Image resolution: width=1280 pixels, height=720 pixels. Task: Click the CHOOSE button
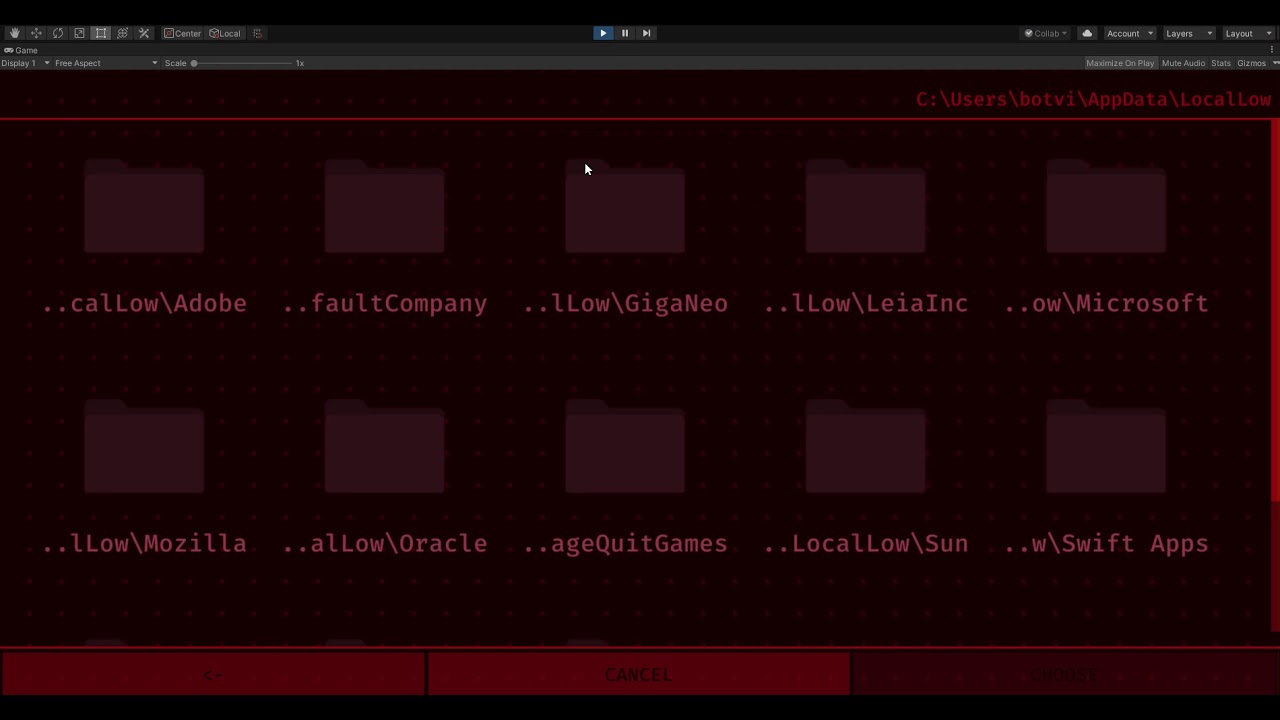click(x=1065, y=674)
